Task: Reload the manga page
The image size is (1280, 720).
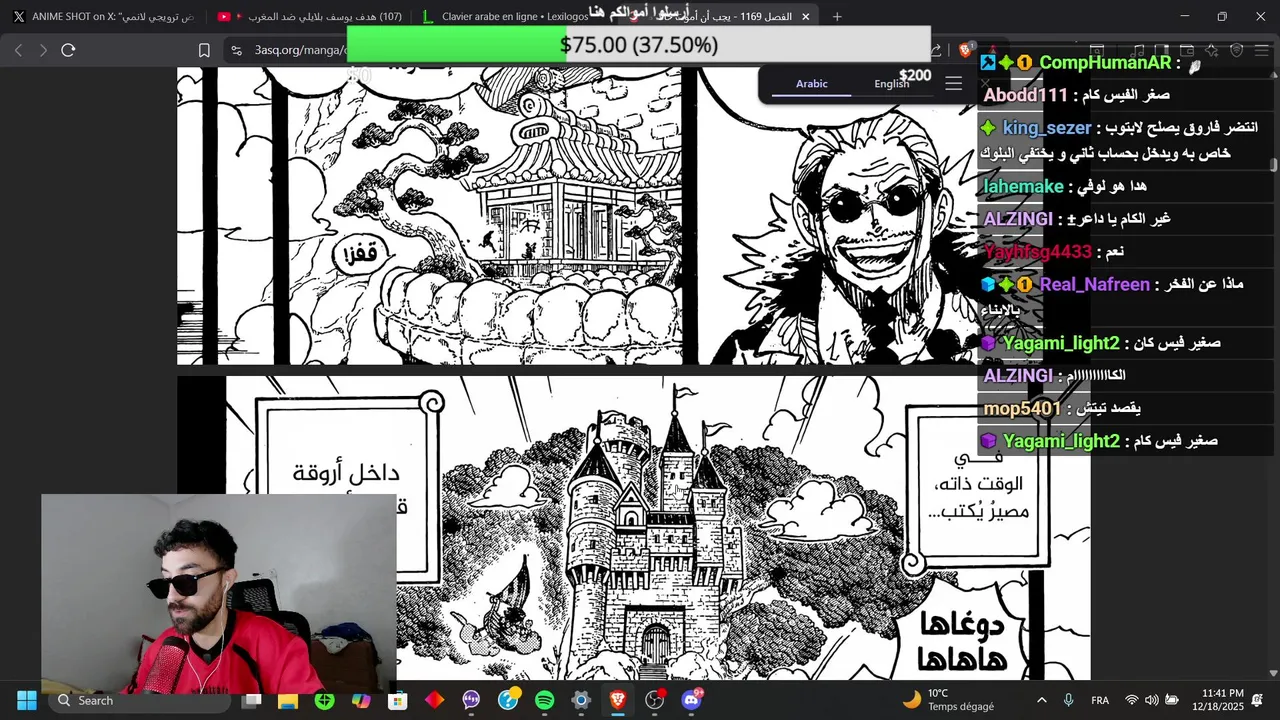Action: [68, 50]
